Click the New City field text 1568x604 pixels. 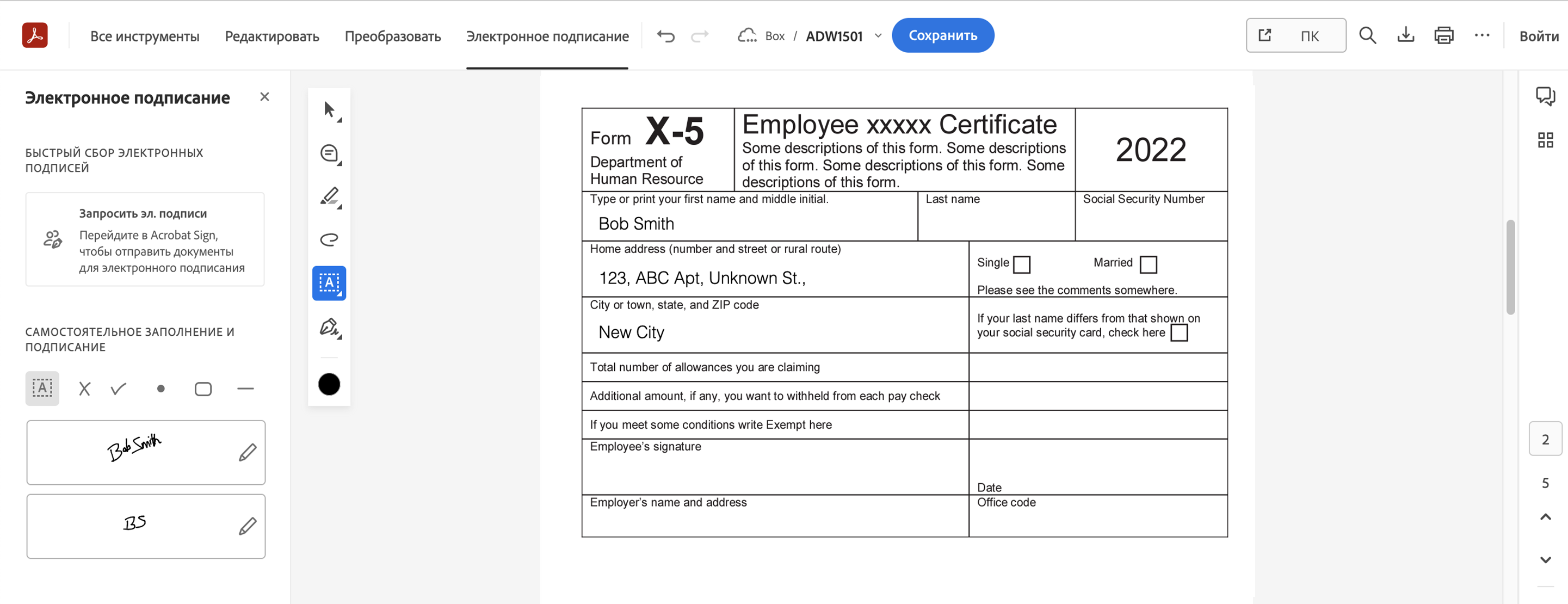[x=631, y=332]
